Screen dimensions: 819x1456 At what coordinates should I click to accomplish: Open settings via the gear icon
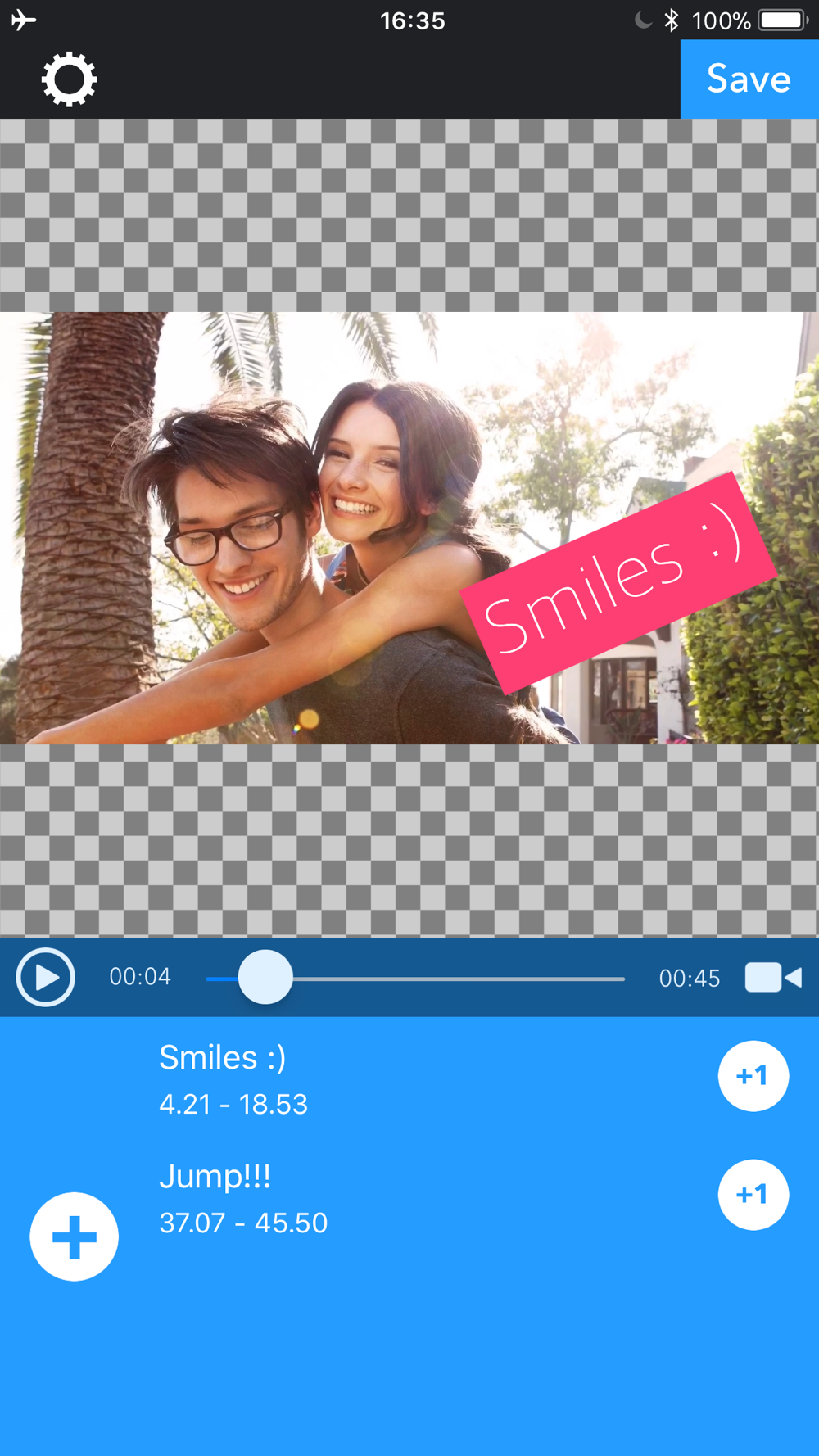69,79
